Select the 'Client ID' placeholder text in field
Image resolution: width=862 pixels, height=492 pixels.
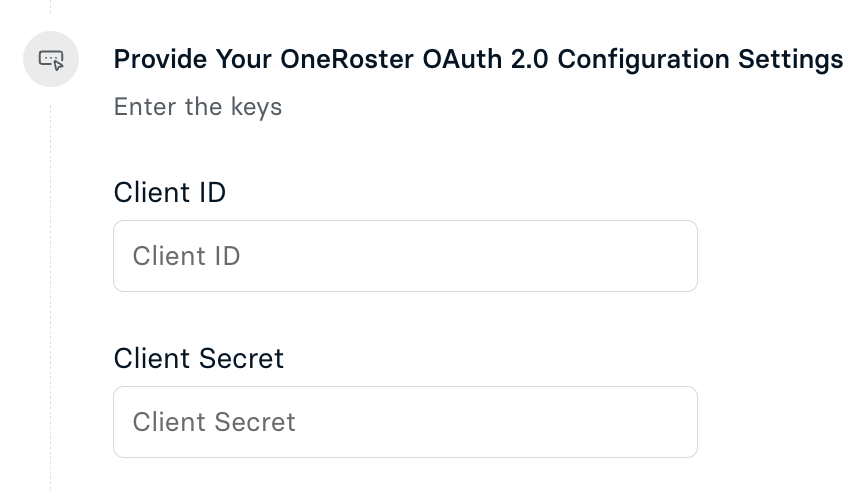click(186, 256)
